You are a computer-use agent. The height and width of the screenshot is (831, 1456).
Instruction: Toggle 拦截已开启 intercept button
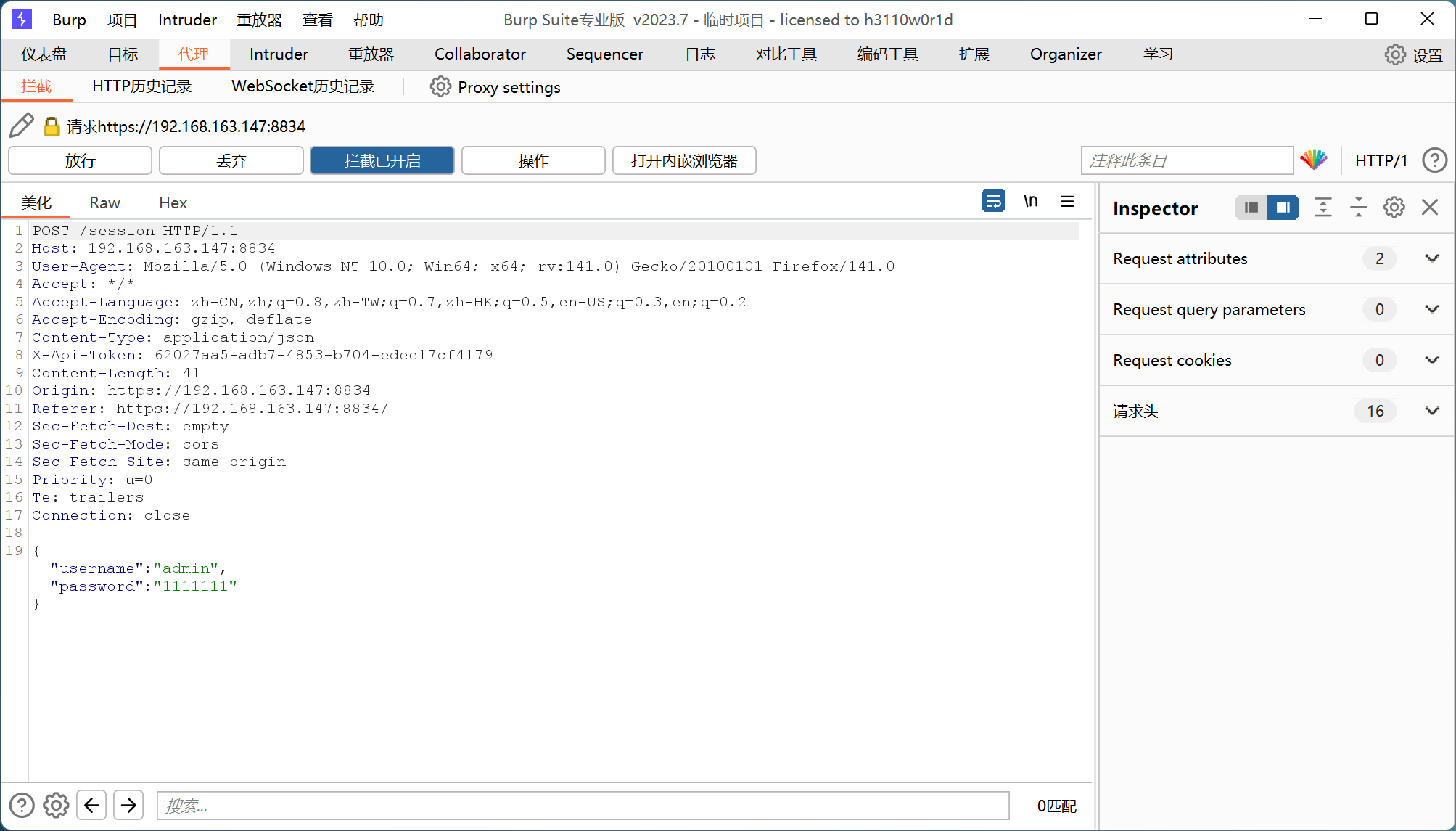tap(382, 160)
